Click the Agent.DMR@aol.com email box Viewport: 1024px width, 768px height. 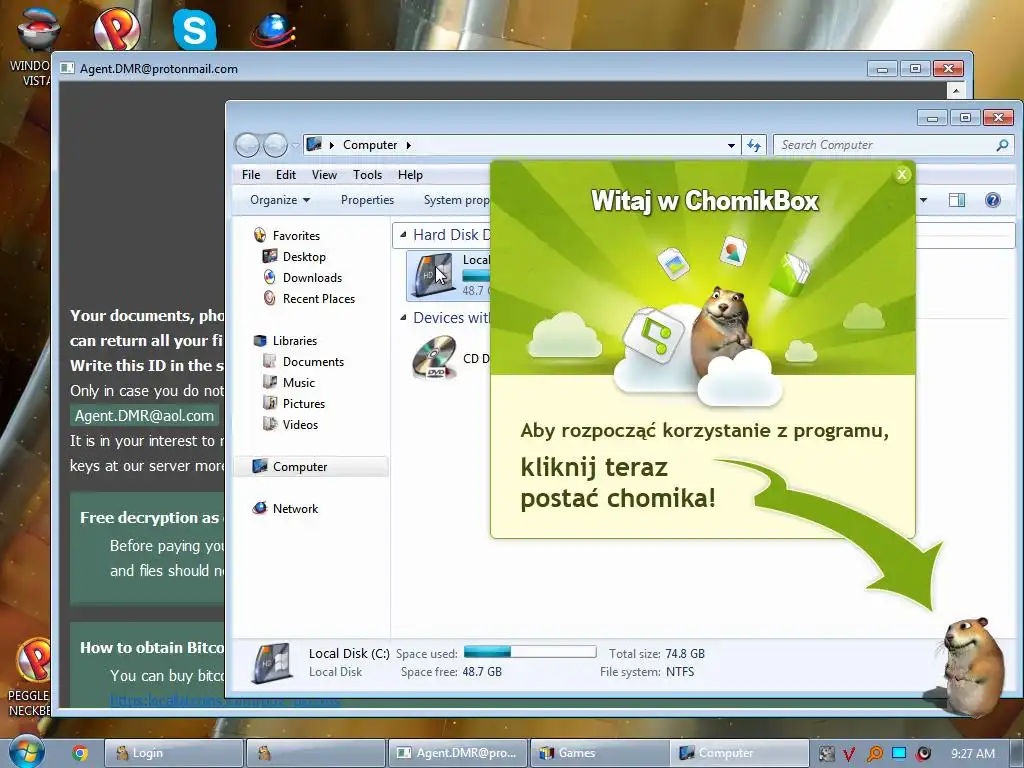pos(144,416)
